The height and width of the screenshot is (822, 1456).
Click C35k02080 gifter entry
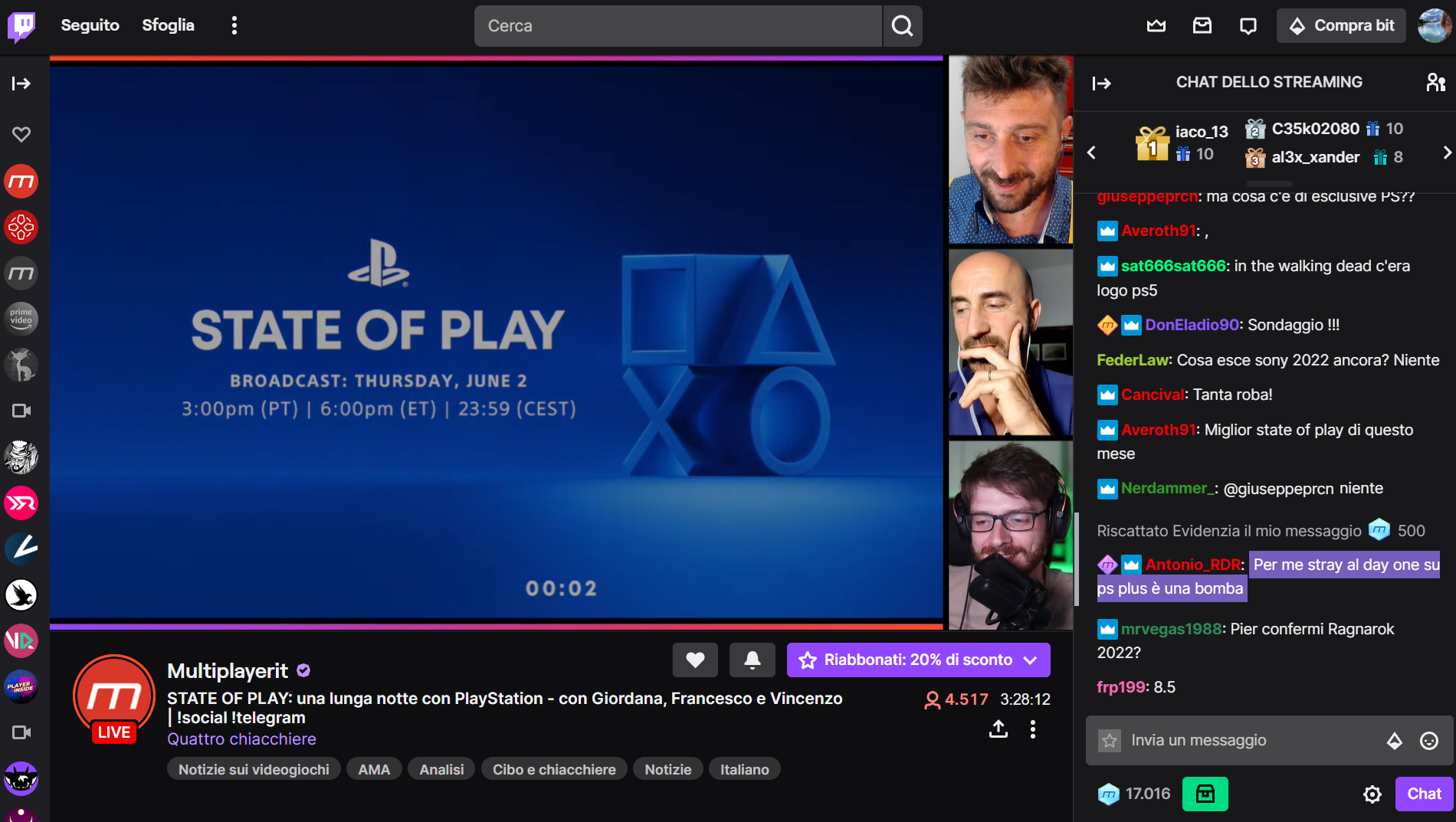point(1324,129)
